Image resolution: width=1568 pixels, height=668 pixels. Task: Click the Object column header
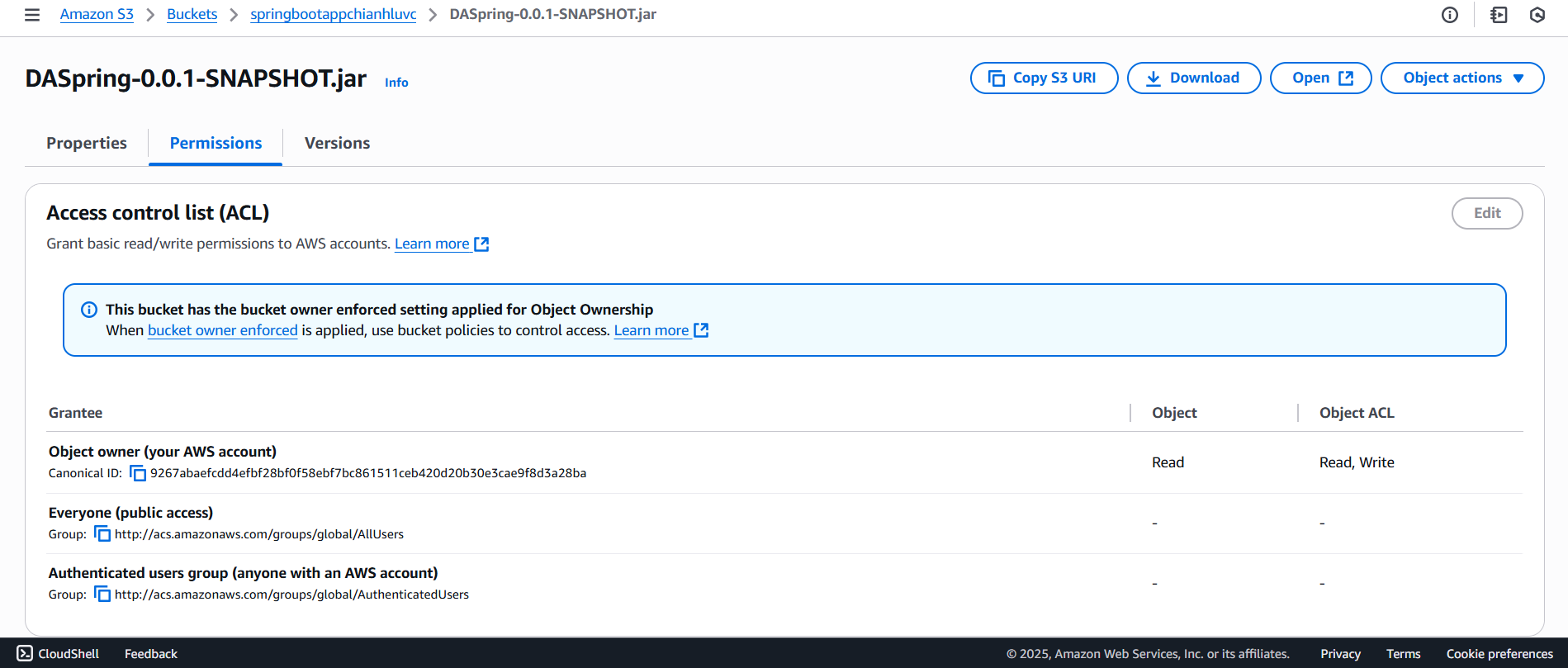[x=1174, y=413]
